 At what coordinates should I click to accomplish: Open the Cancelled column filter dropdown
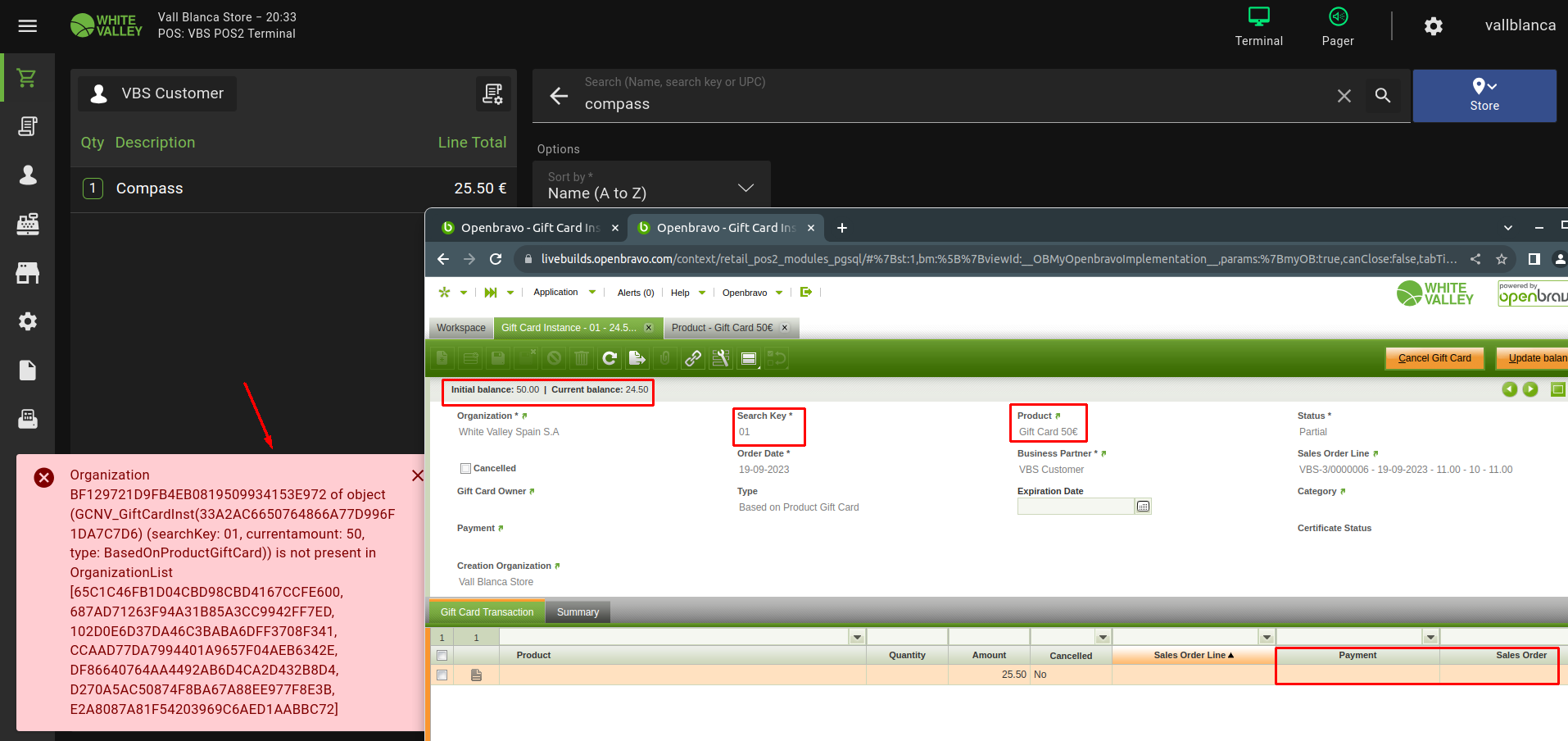1103,638
